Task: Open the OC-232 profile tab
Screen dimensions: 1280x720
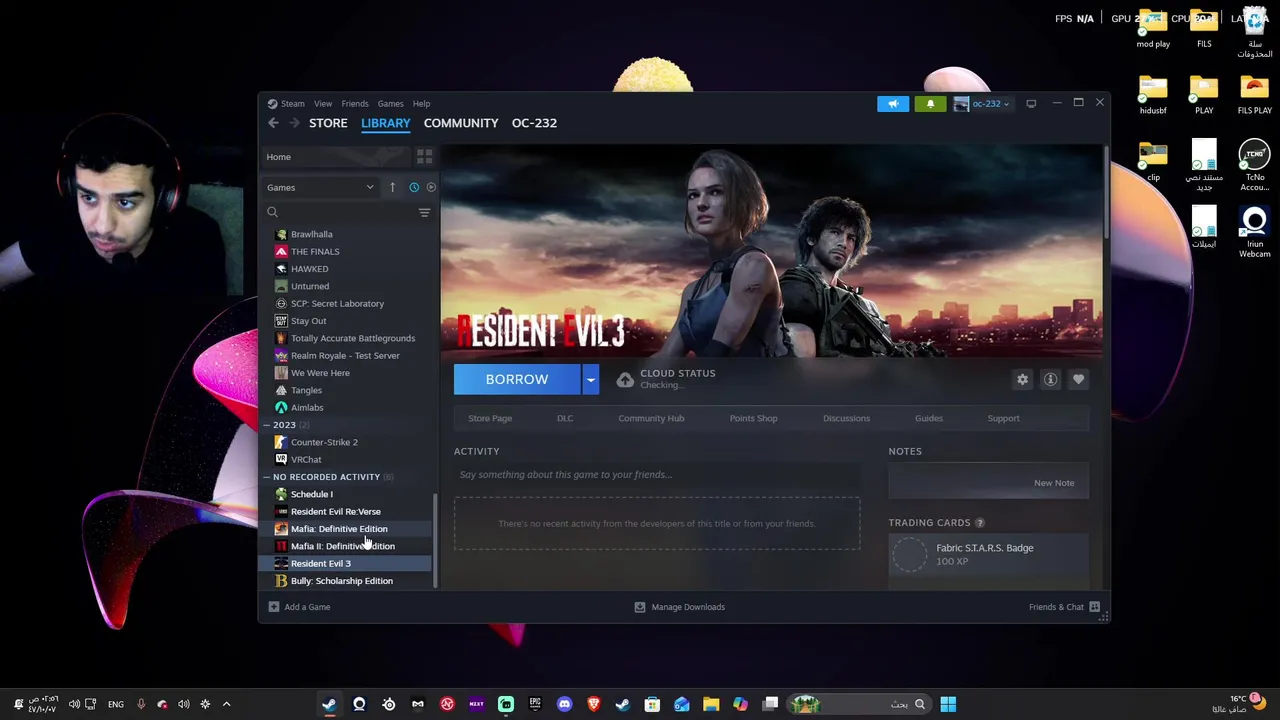Action: [534, 123]
